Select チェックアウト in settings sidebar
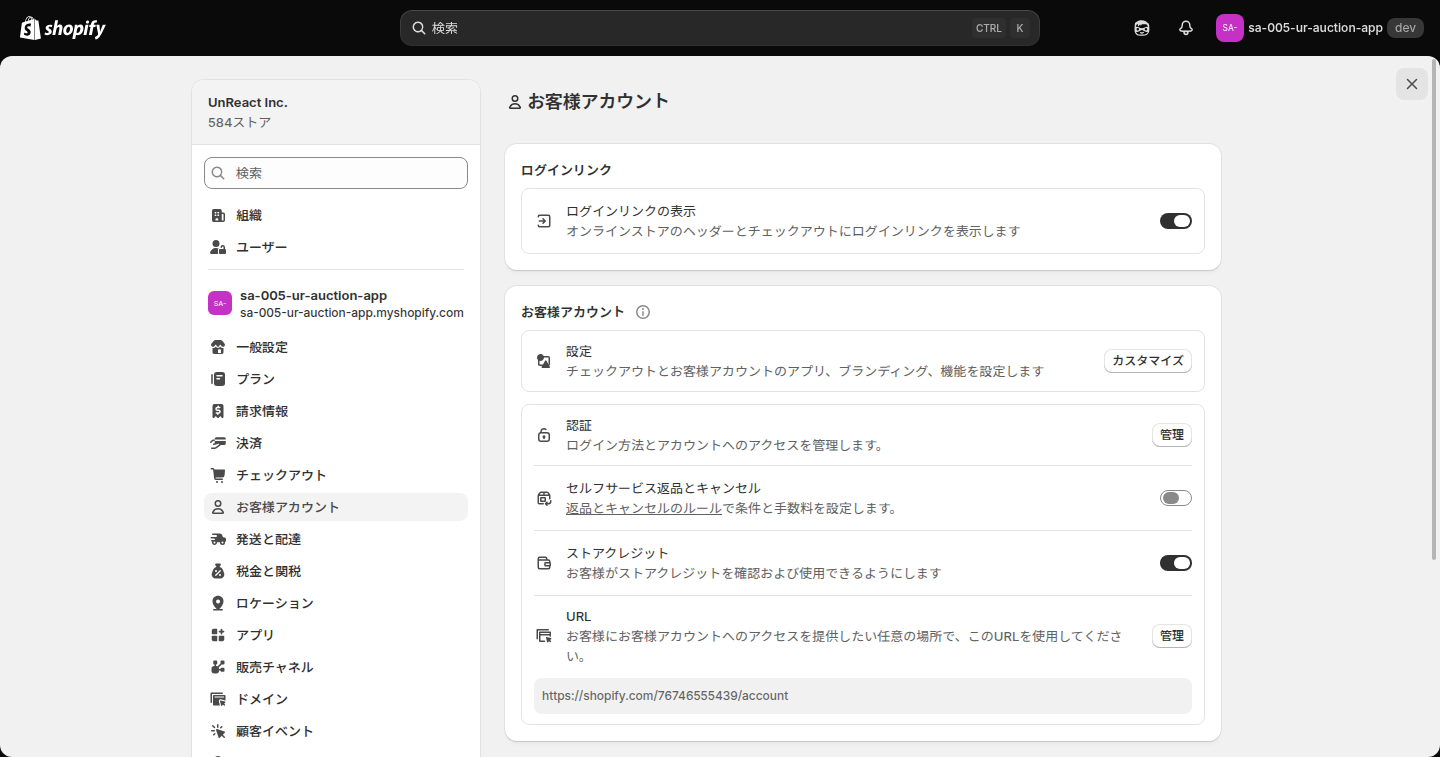Image resolution: width=1440 pixels, height=757 pixels. (336, 475)
